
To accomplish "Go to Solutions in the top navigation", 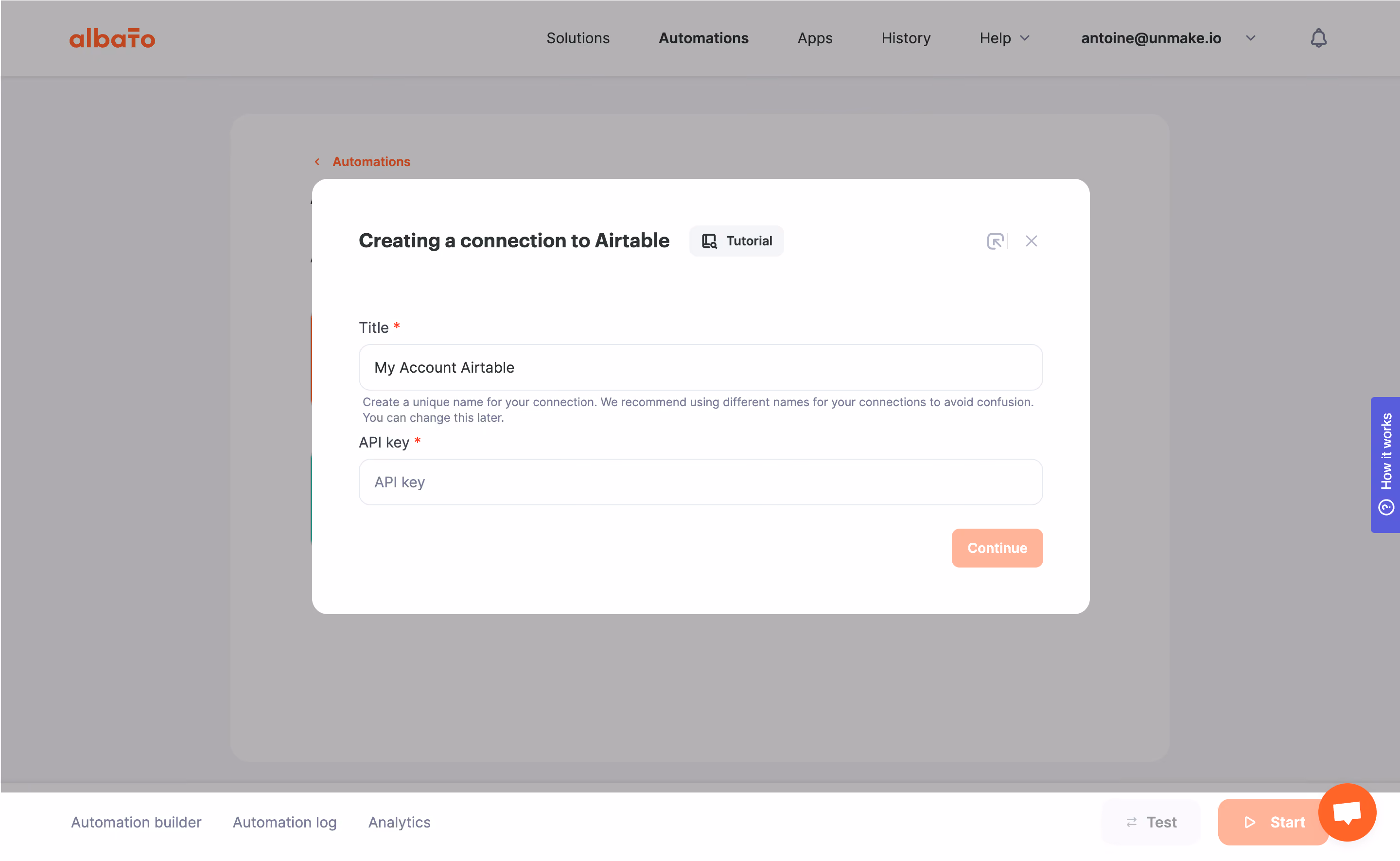I will pos(577,38).
